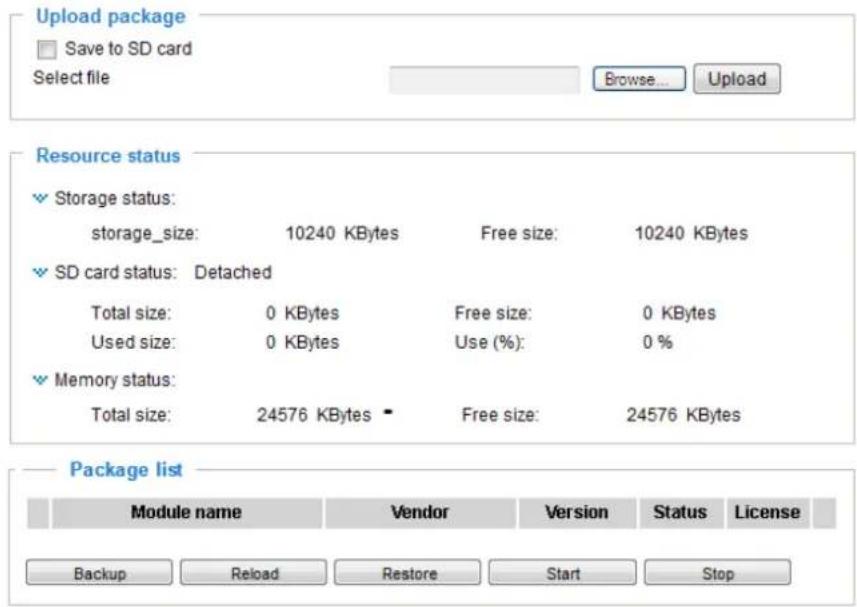The width and height of the screenshot is (857, 607).
Task: Start the selected package
Action: tap(562, 573)
